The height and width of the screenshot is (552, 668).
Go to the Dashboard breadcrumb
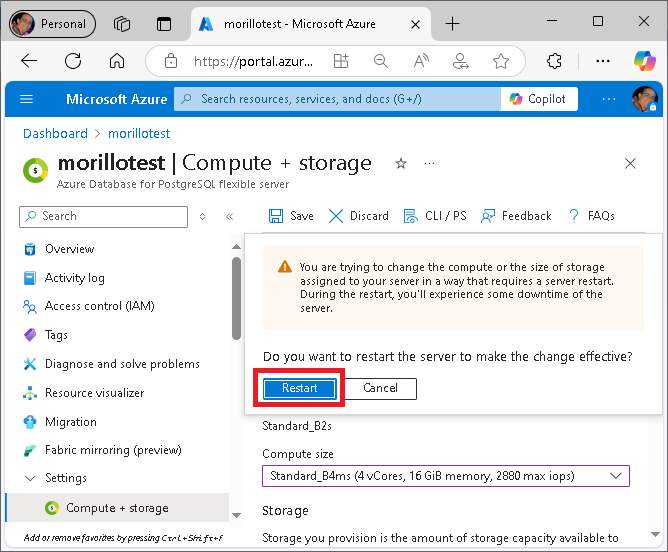[x=55, y=134]
